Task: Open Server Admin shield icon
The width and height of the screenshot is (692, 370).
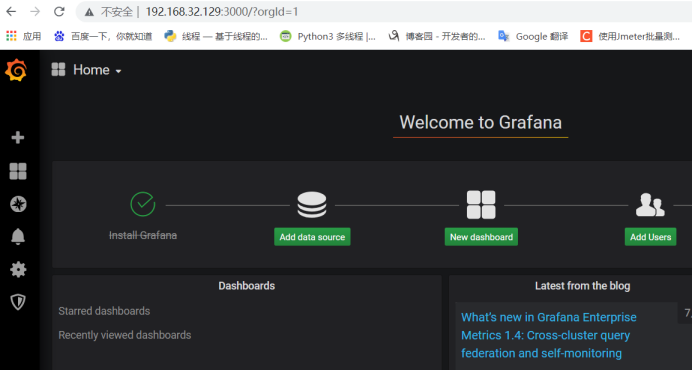Action: [x=18, y=302]
